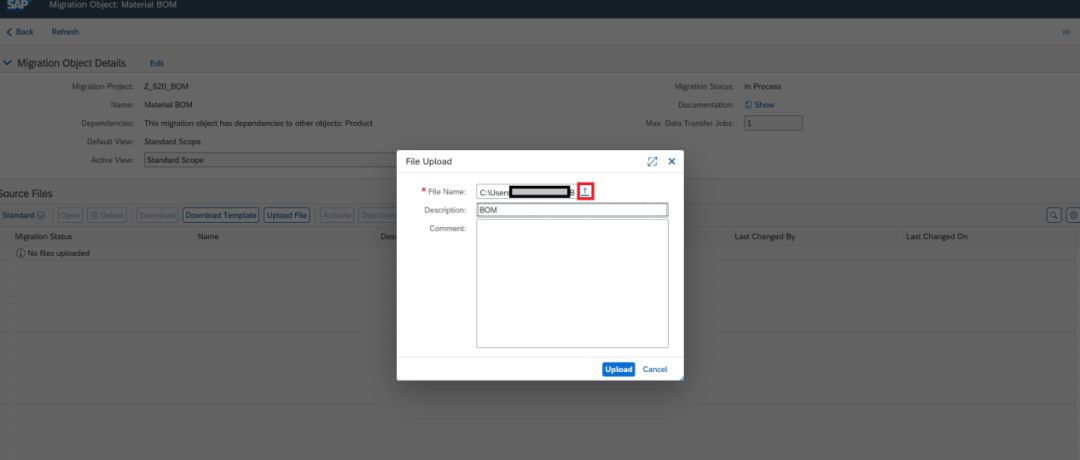Click the File Upload dialog title
Viewport: 1080px width, 460px height.
(x=428, y=161)
